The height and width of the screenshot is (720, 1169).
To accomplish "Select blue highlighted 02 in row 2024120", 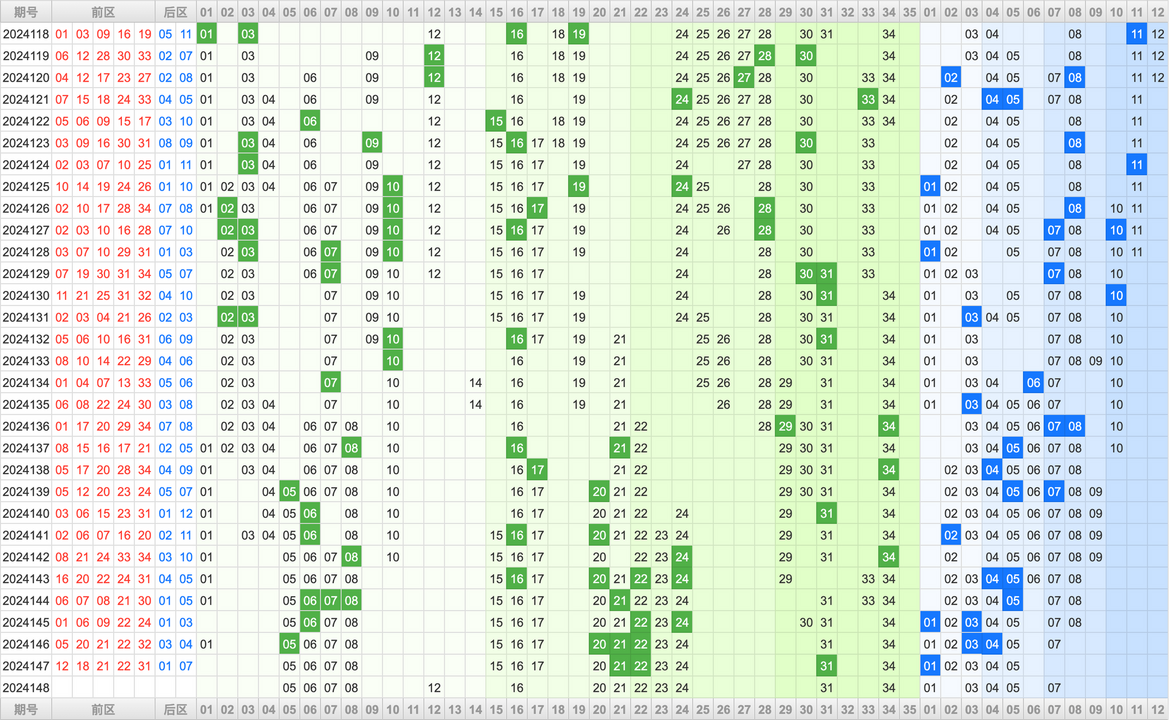I will point(951,77).
